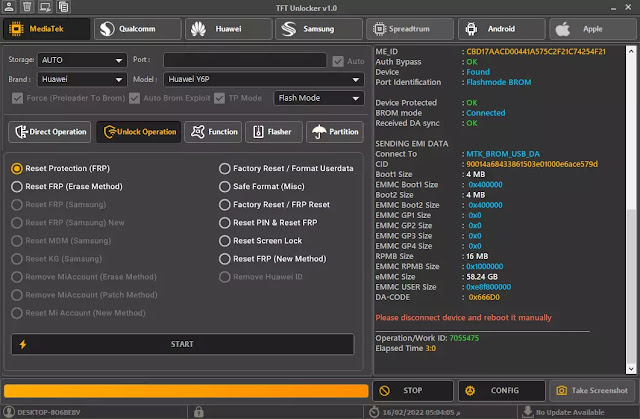This screenshot has height=419, width=640.
Task: Click the DESKTOP-BO6BEBV user icon
Action: [x=9, y=412]
